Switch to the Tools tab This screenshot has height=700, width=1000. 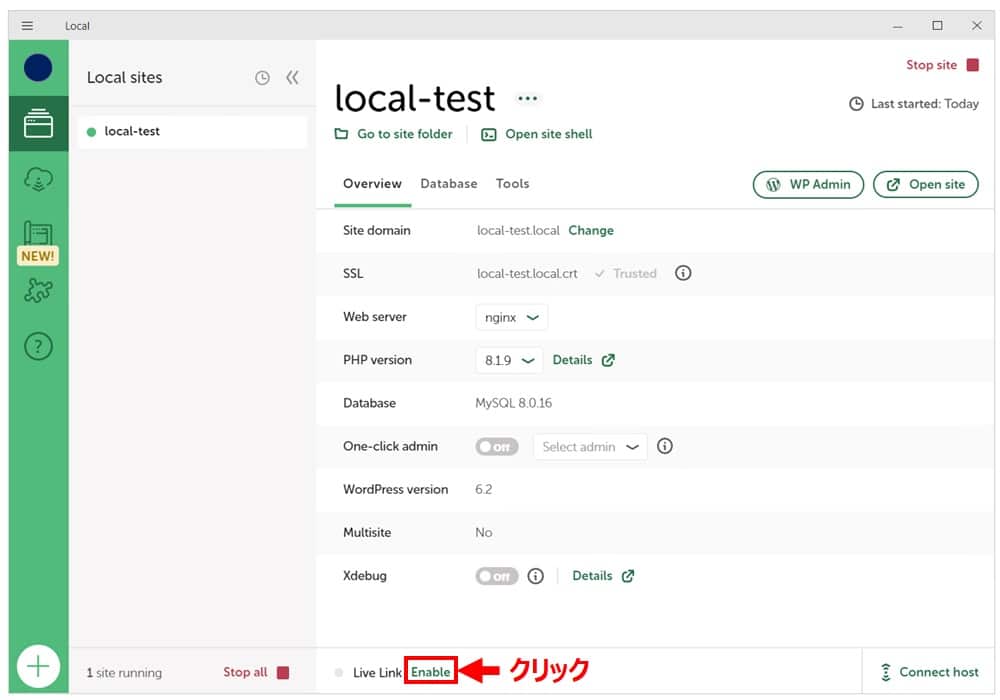pos(512,184)
